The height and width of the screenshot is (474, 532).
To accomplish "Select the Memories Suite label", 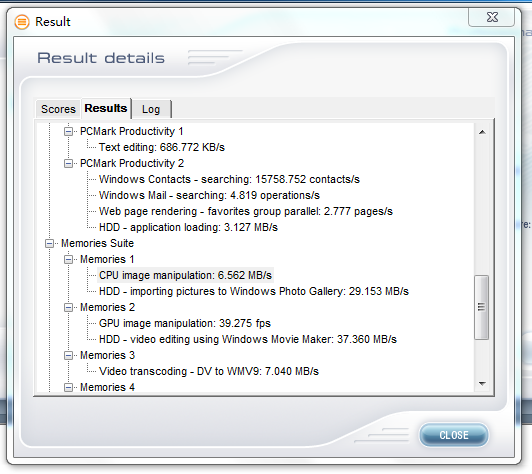I will 97,243.
